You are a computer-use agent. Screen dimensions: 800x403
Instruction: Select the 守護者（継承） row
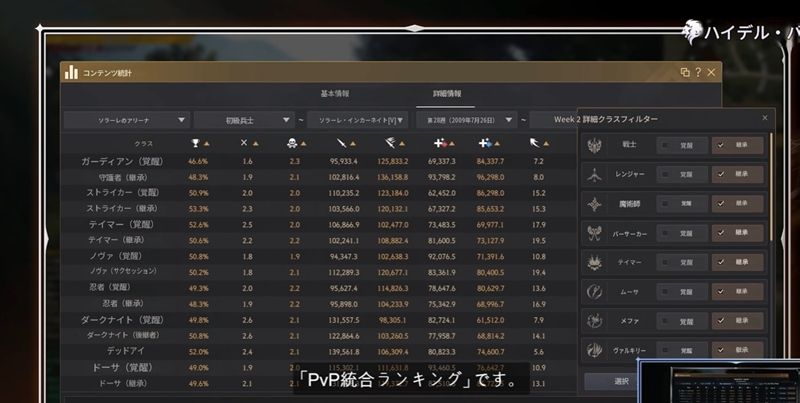[319, 177]
